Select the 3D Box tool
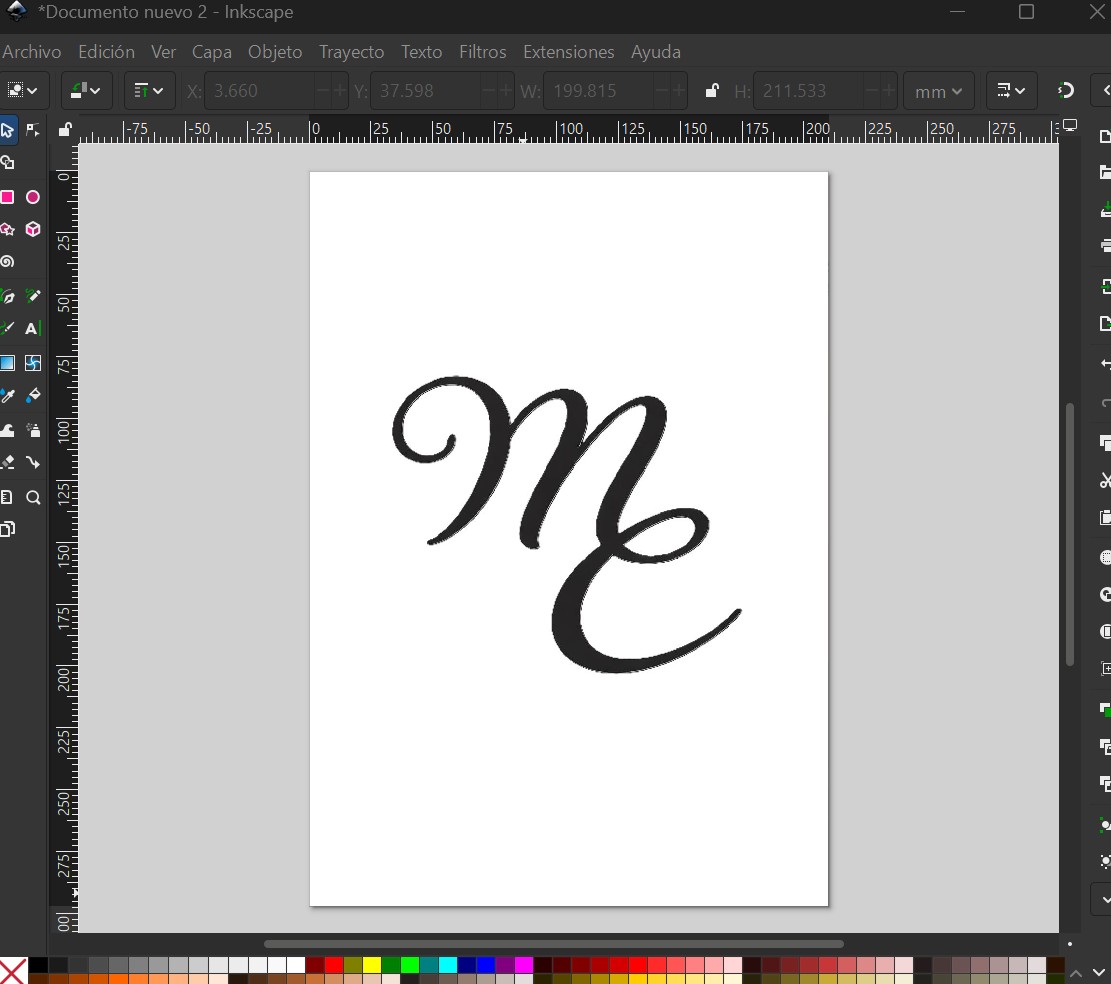1111x984 pixels. click(33, 230)
